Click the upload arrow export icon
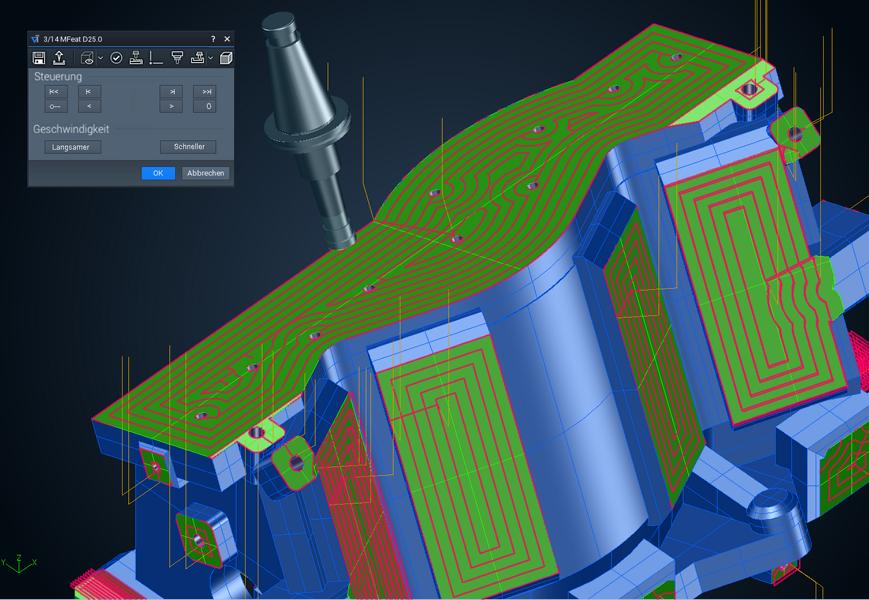The width and height of the screenshot is (869, 600). [59, 58]
